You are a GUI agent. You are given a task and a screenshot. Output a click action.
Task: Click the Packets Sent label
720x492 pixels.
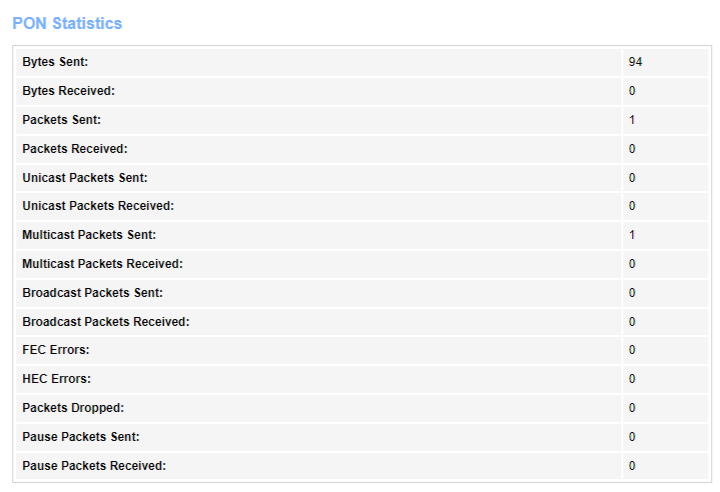pyautogui.click(x=61, y=120)
